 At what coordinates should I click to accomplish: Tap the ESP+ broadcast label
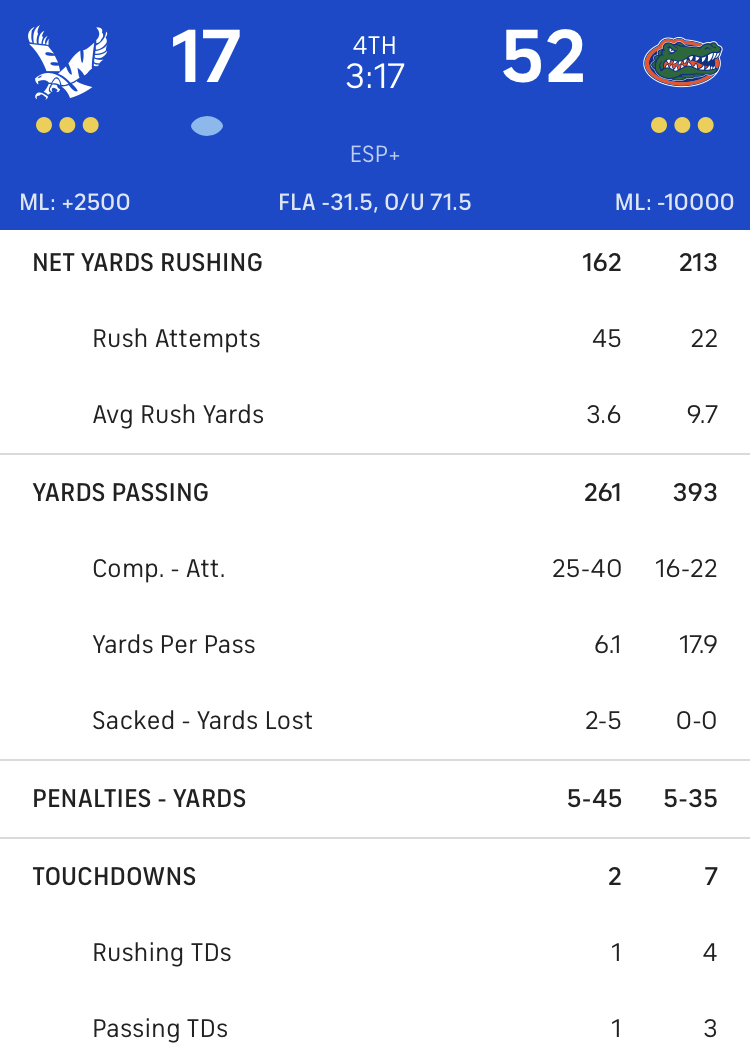pyautogui.click(x=375, y=155)
